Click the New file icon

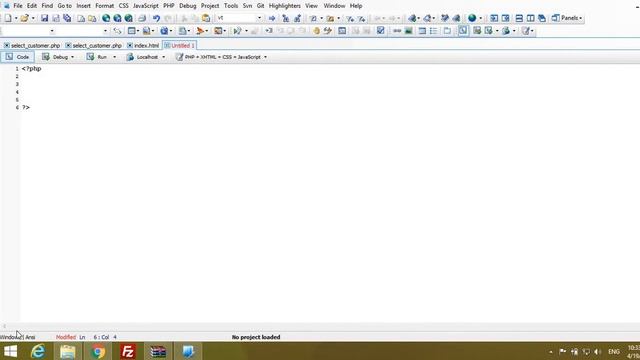coord(8,18)
